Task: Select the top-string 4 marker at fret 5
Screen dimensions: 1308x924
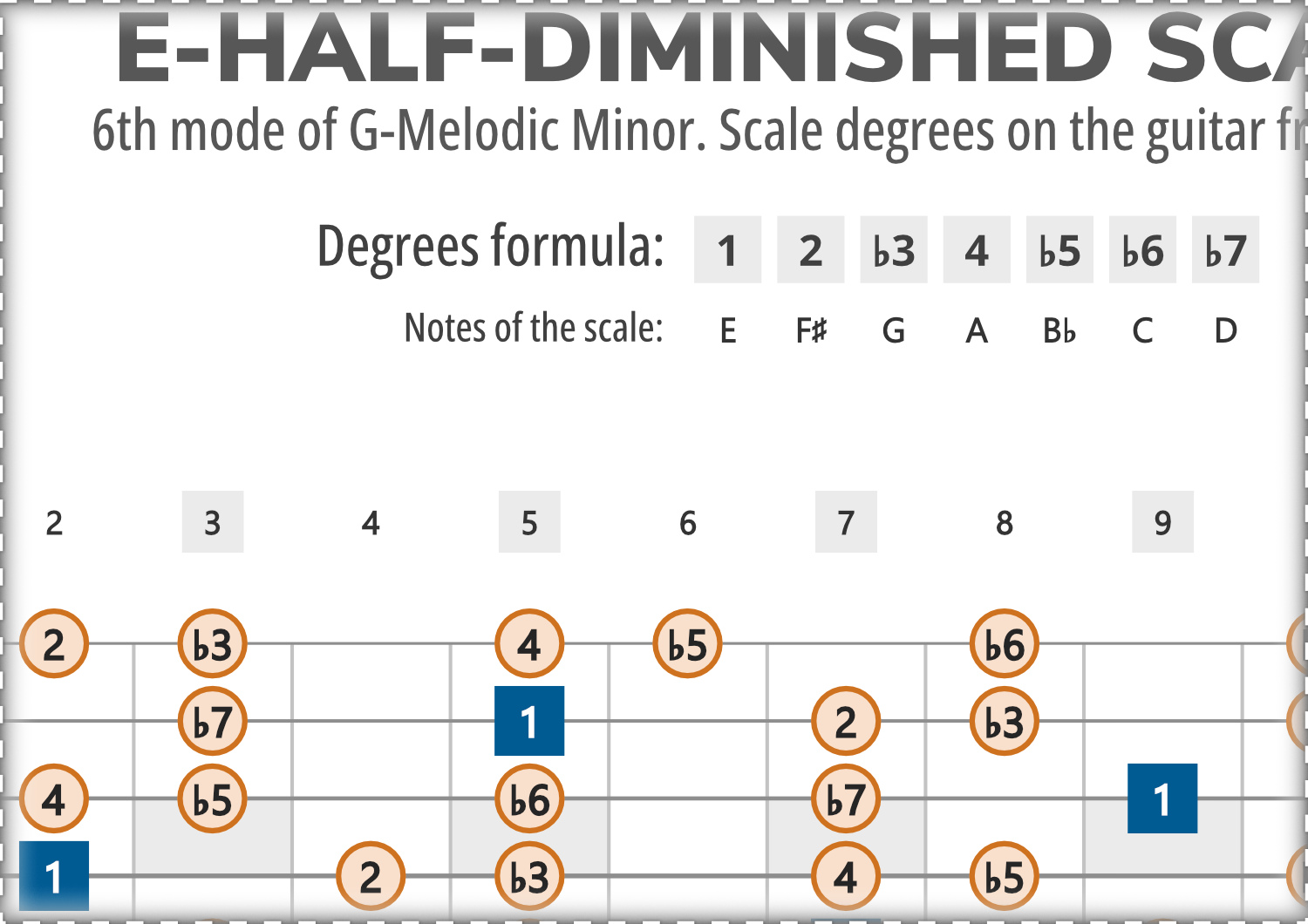Action: point(529,644)
